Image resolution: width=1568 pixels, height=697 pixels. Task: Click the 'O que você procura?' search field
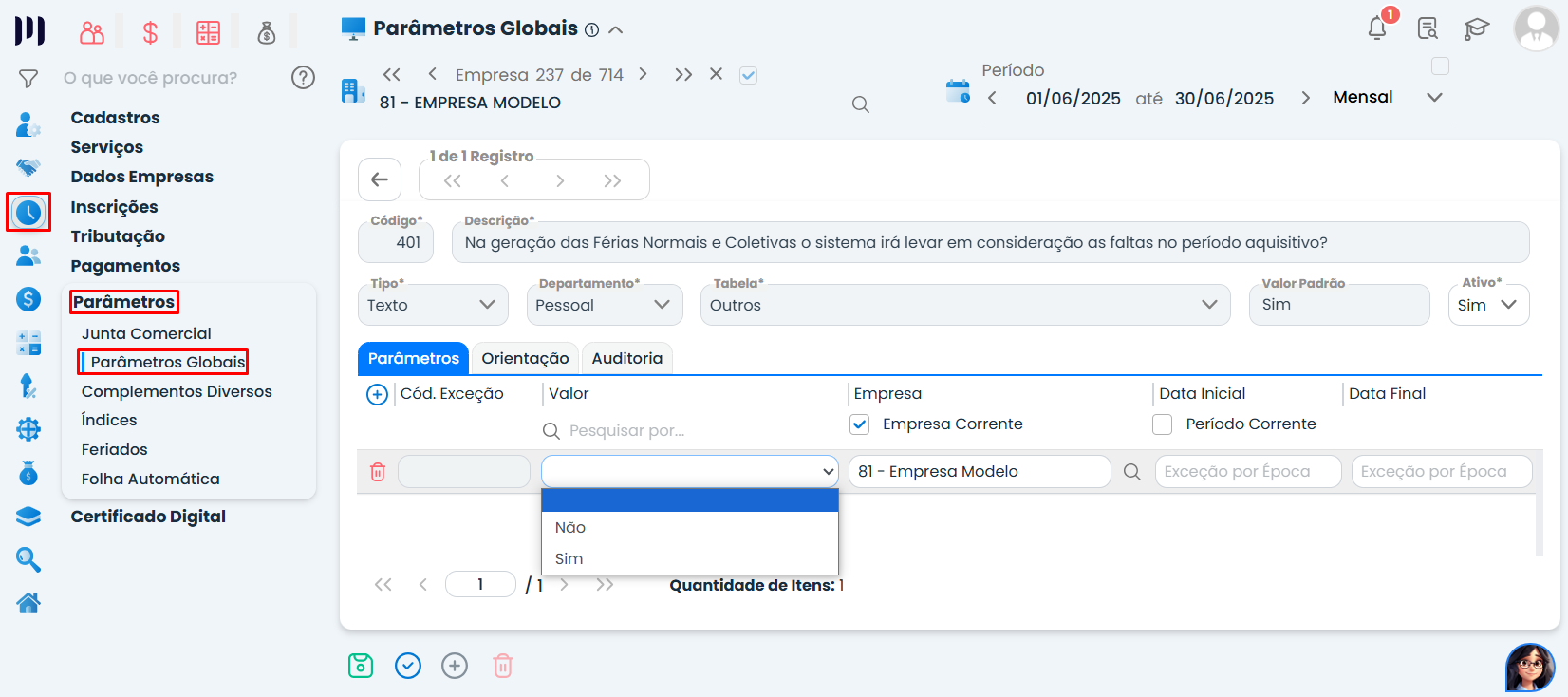coord(152,78)
